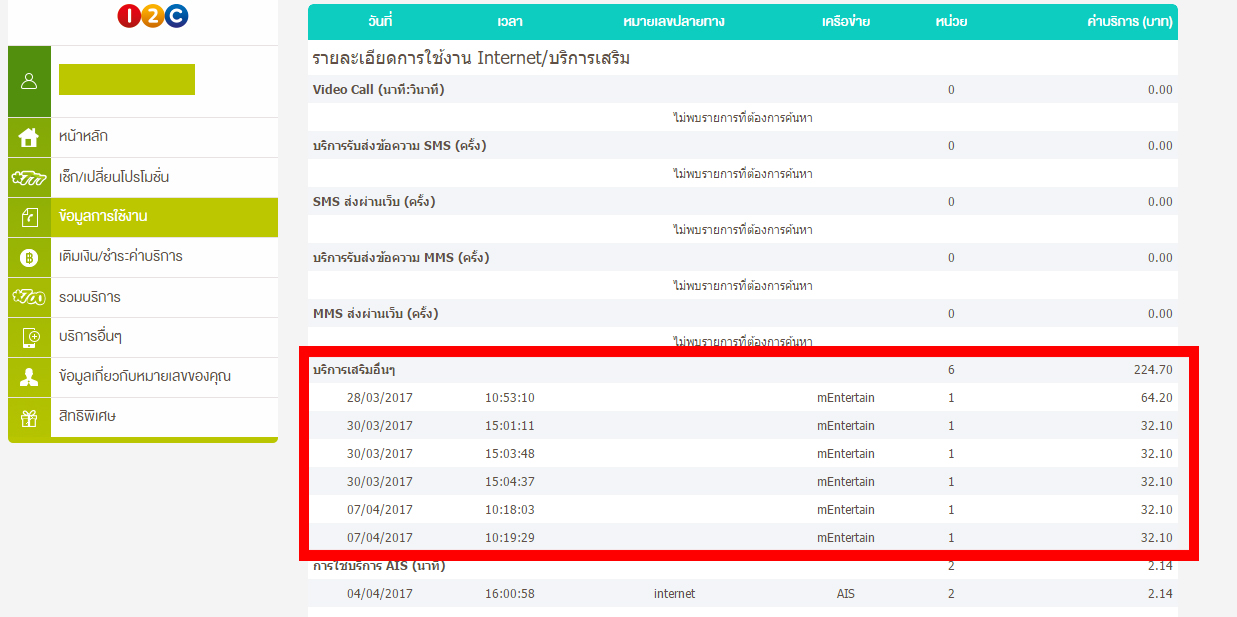1237x617 pixels.
Task: Click time 10:53:10
Action: click(x=510, y=398)
